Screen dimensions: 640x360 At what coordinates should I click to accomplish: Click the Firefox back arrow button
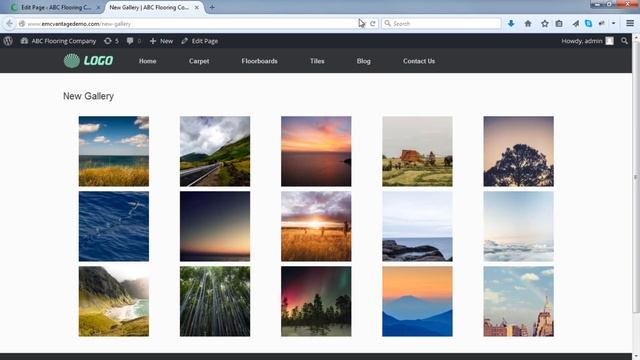tap(9, 24)
